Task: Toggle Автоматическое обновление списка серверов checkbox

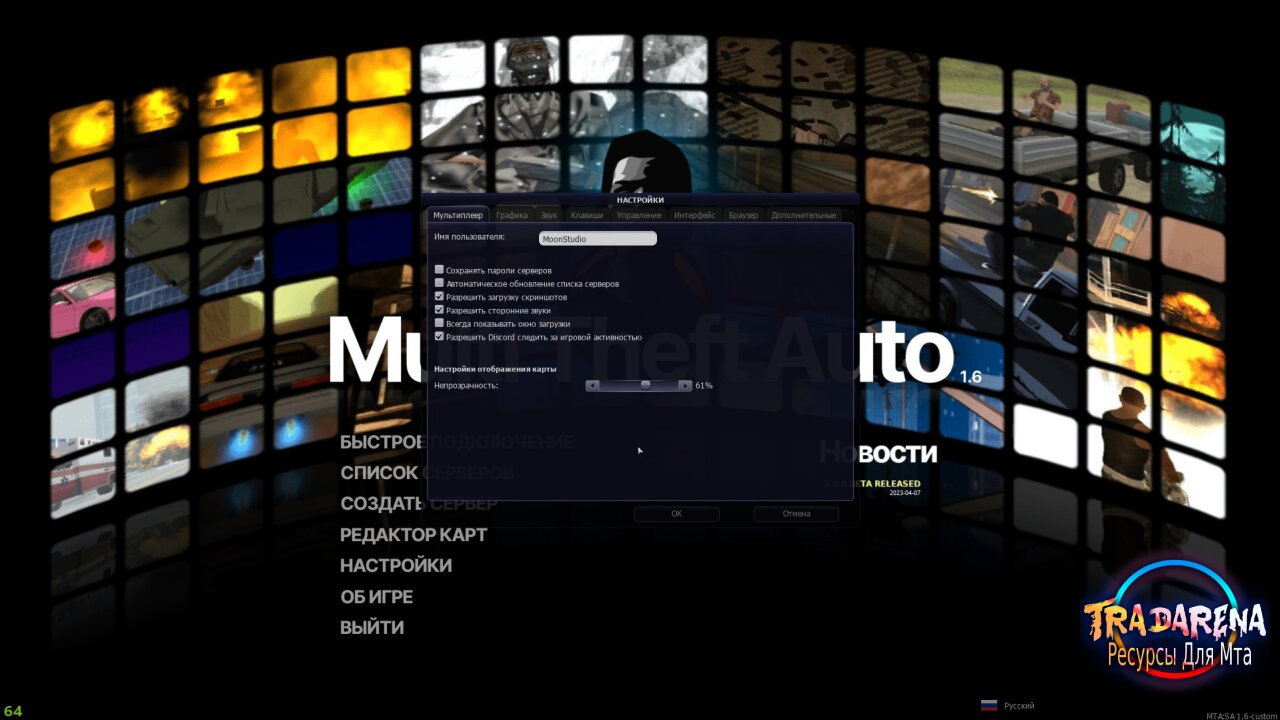Action: (439, 283)
